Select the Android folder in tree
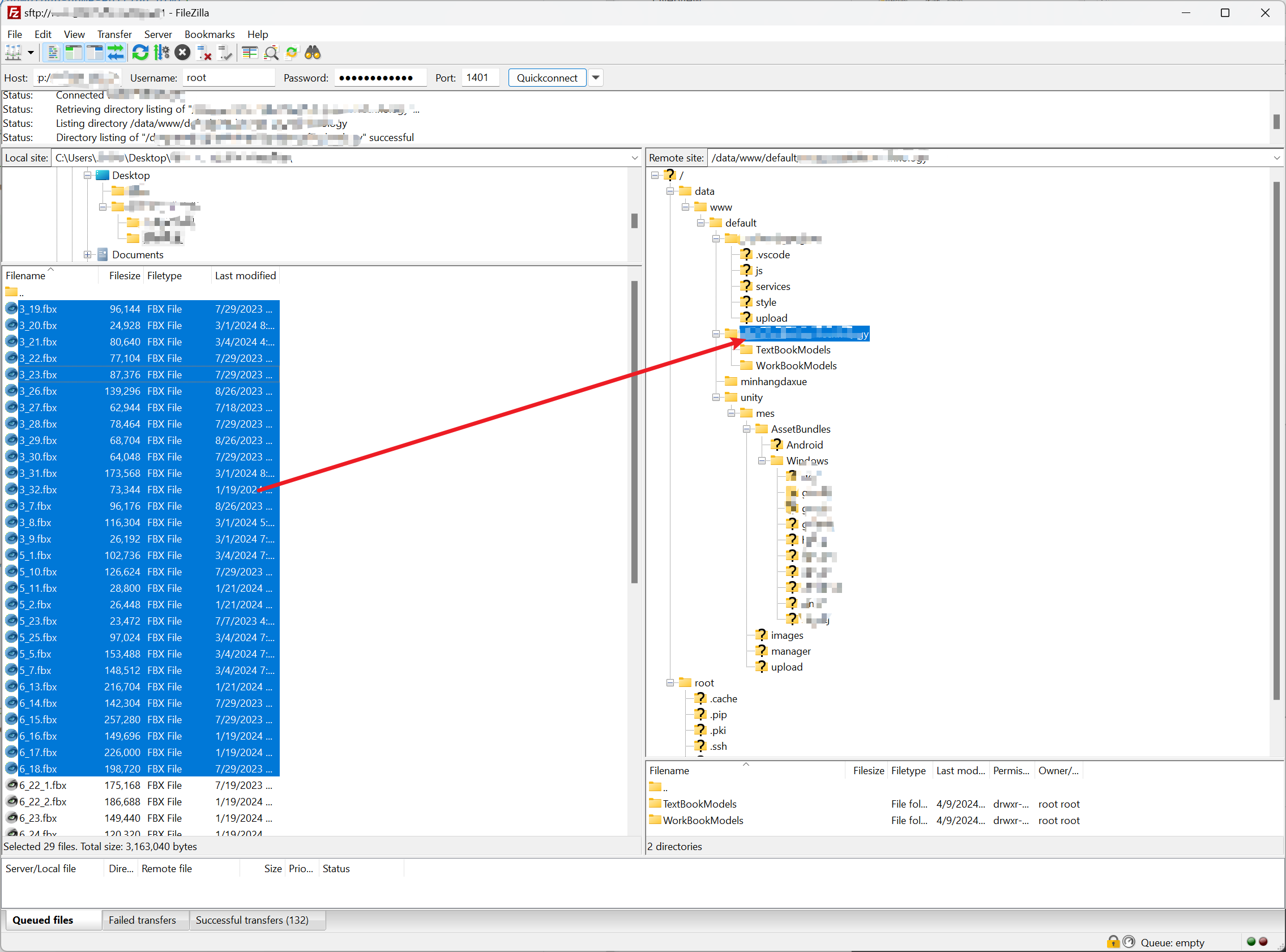Screen dimensions: 1286x952 [804, 445]
